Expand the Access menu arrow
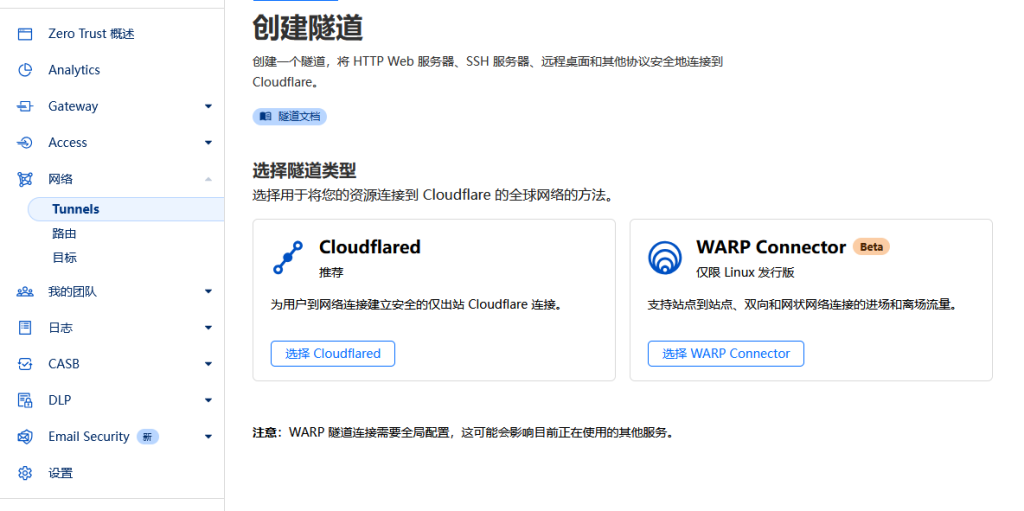 (208, 142)
